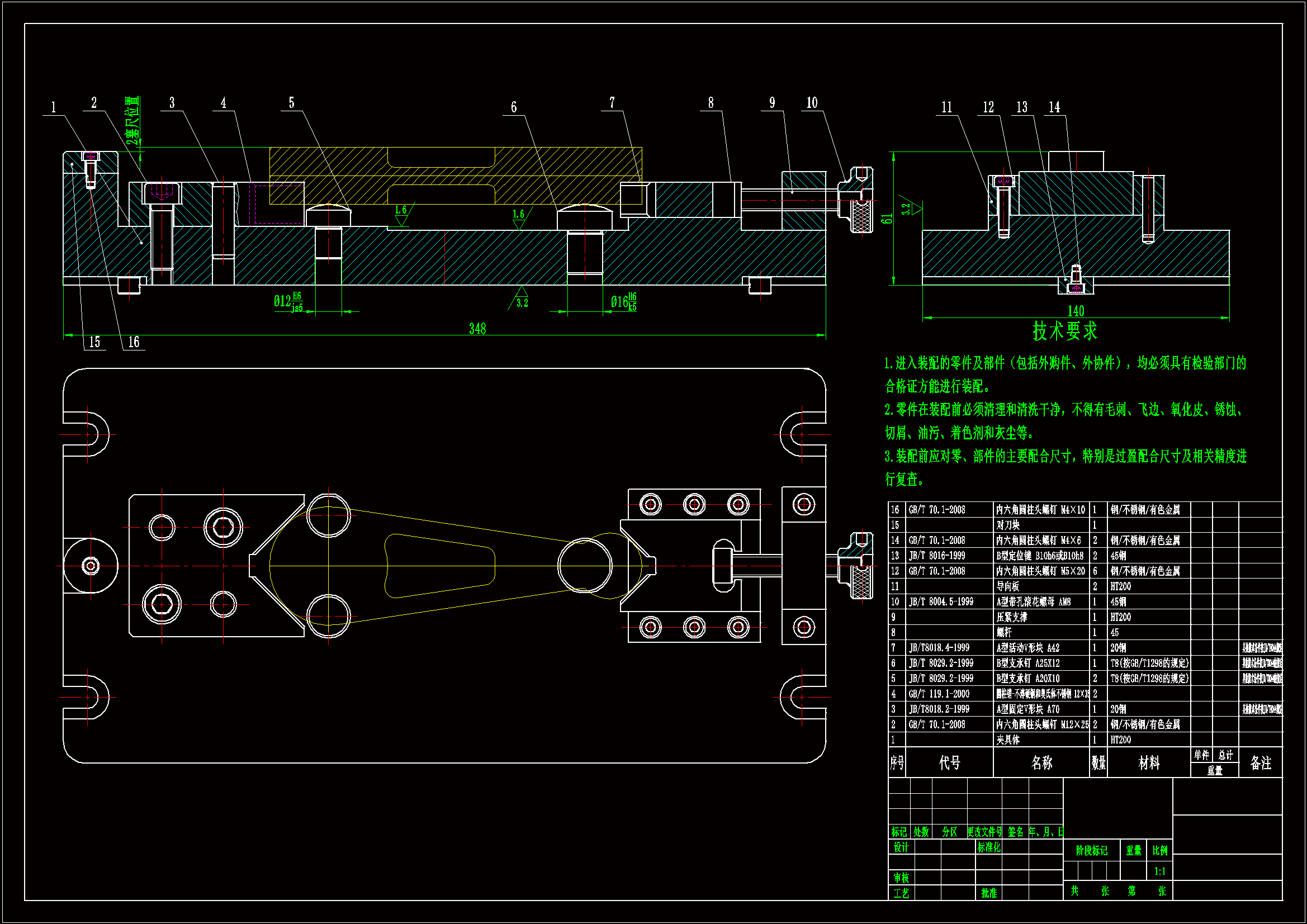Image resolution: width=1307 pixels, height=924 pixels.
Task: Select the 61 height dimension text
Action: 887,219
